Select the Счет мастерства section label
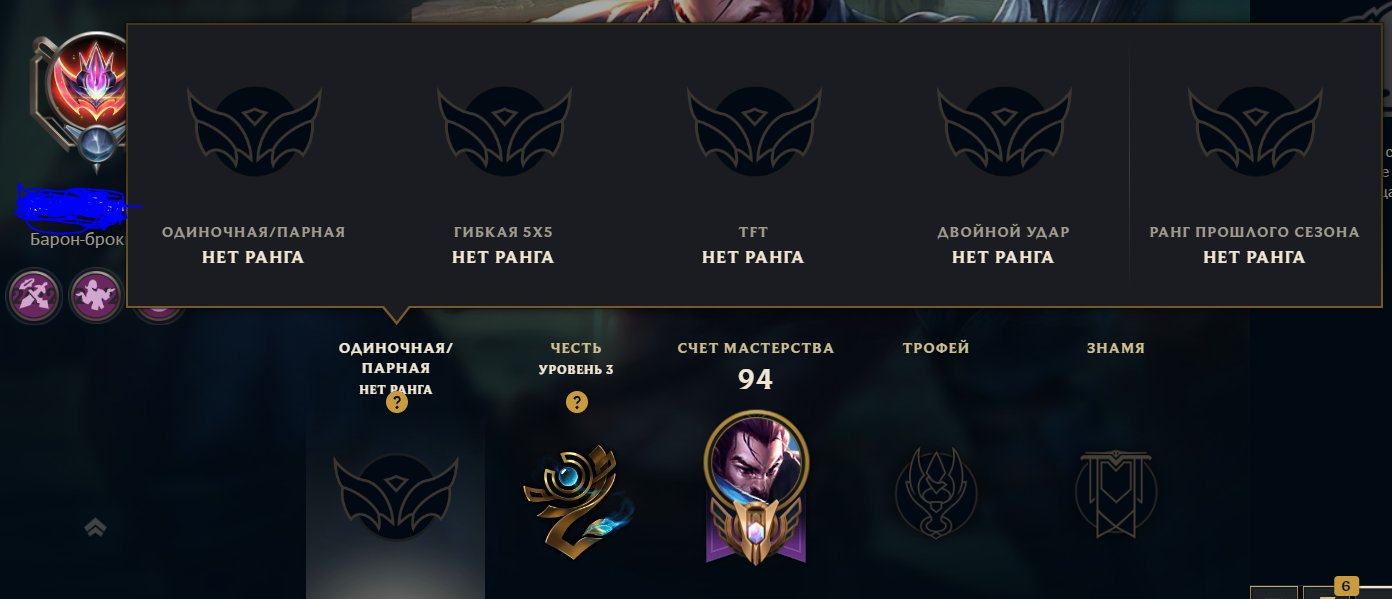1392x599 pixels. (x=755, y=348)
